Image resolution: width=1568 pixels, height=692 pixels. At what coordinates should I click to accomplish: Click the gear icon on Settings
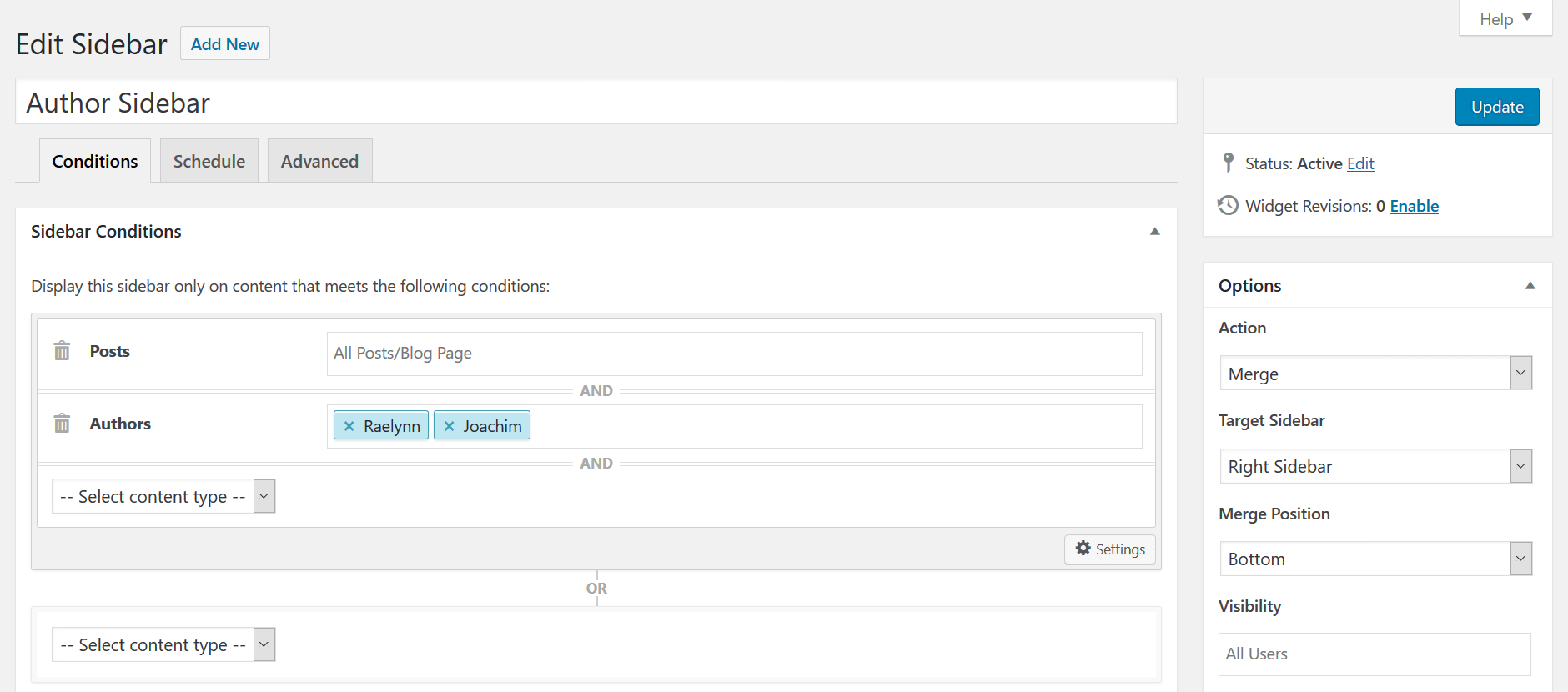(x=1083, y=549)
